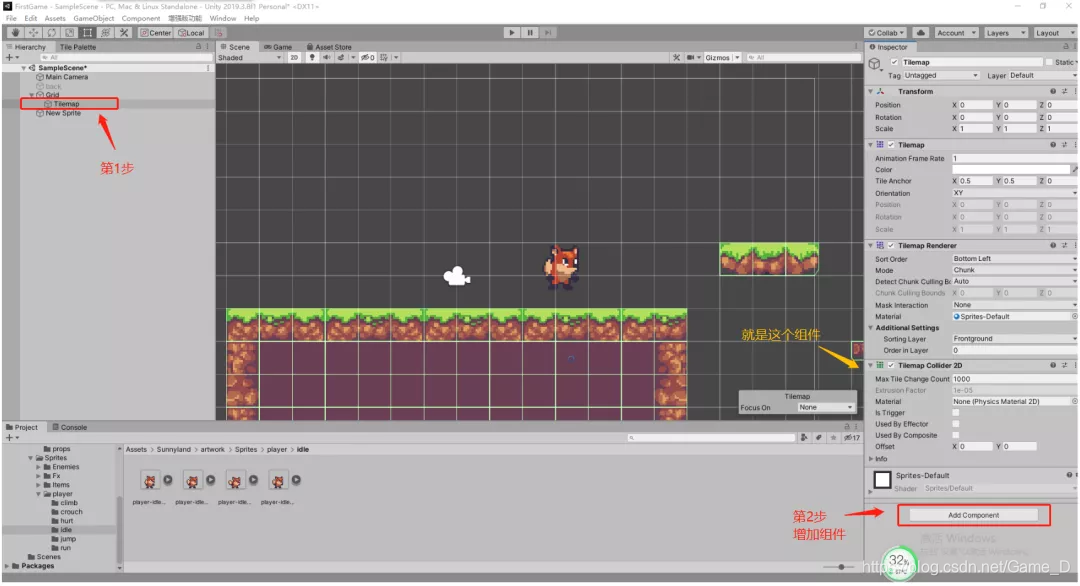Open the Sorting Layer dropdown
This screenshot has width=1080, height=586.
point(1014,339)
